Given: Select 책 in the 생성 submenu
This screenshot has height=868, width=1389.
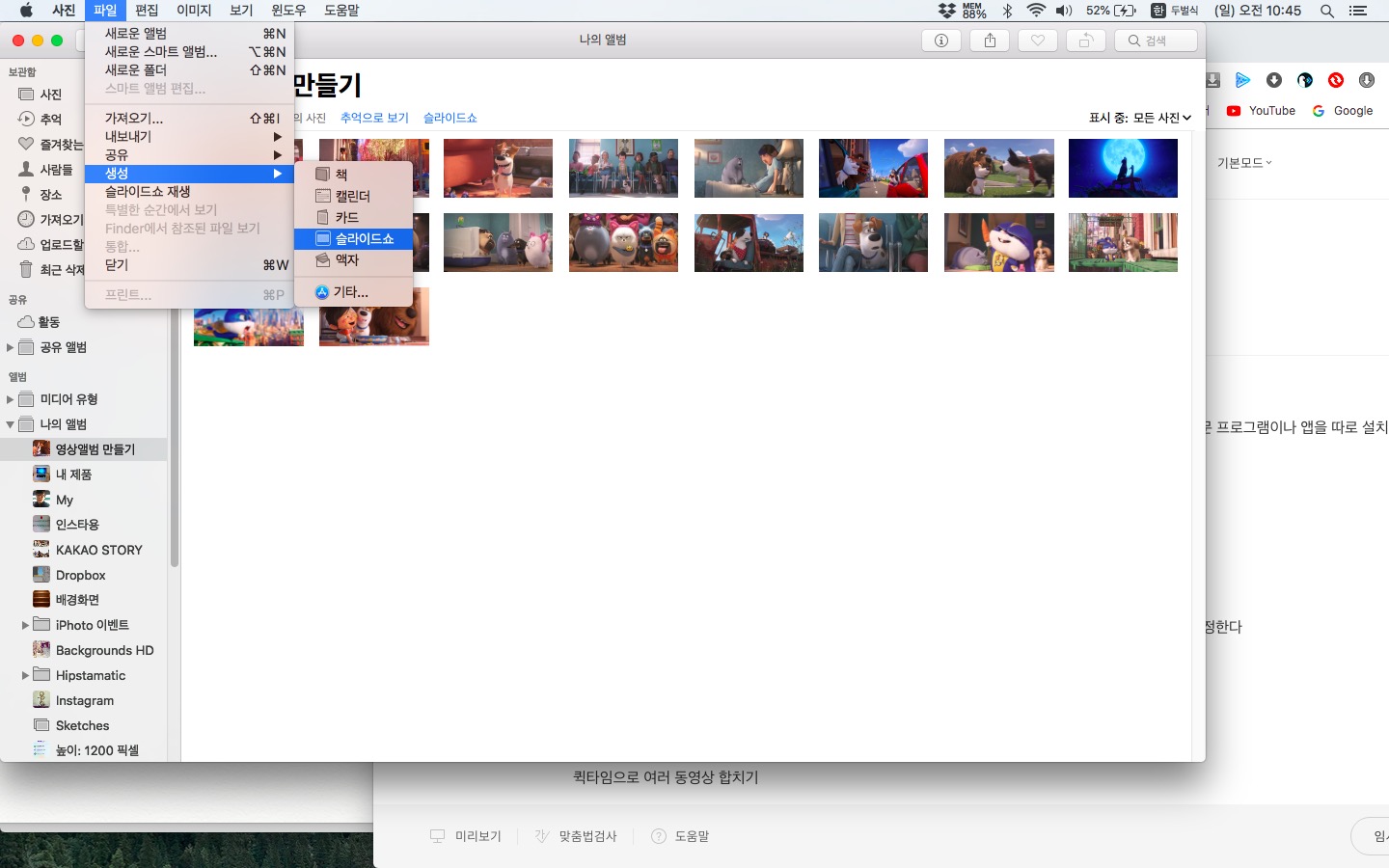Looking at the screenshot, I should 353,175.
